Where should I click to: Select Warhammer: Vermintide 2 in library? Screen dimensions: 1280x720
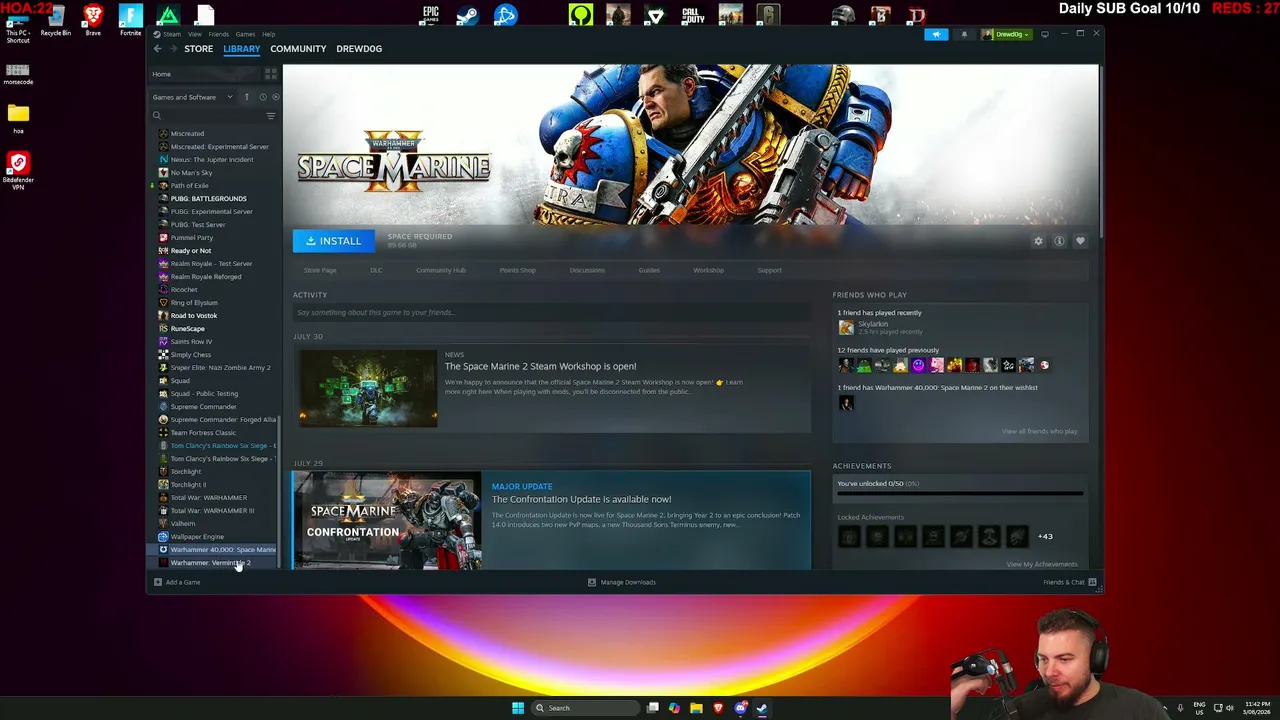pos(212,562)
